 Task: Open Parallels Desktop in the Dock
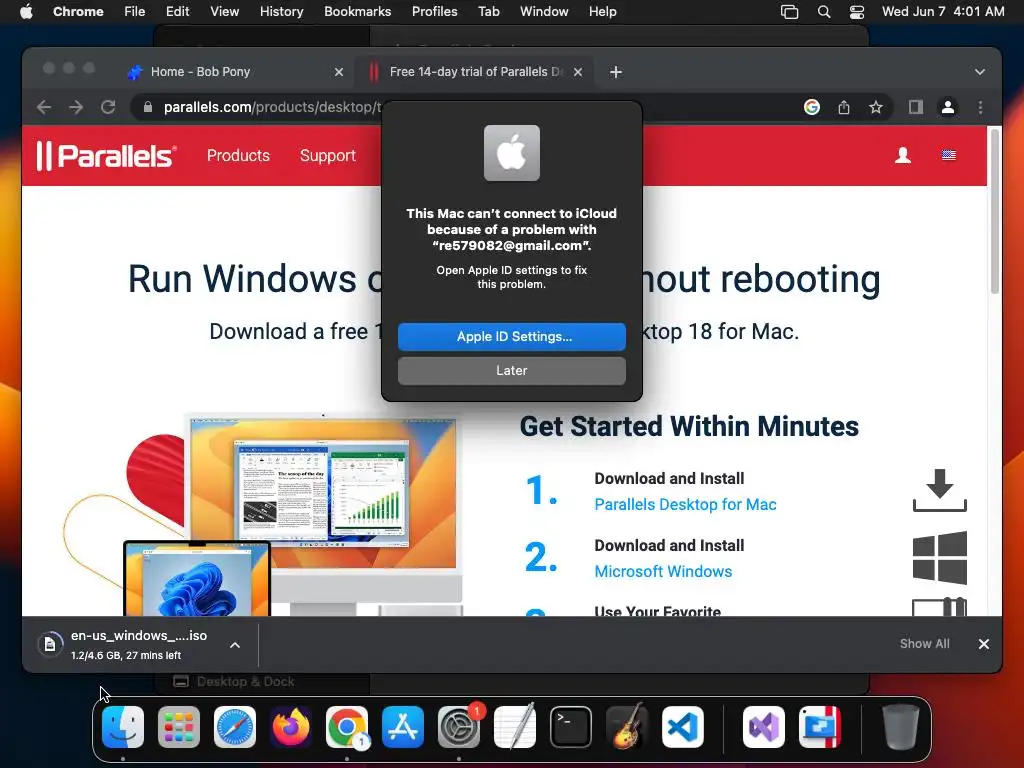tap(820, 727)
